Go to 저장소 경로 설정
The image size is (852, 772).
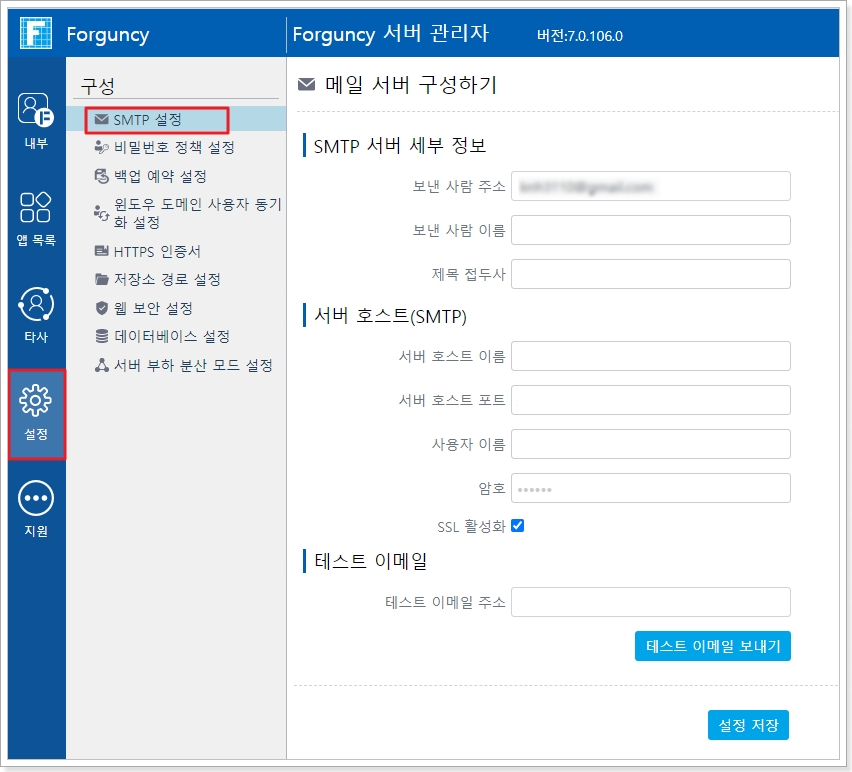point(167,280)
